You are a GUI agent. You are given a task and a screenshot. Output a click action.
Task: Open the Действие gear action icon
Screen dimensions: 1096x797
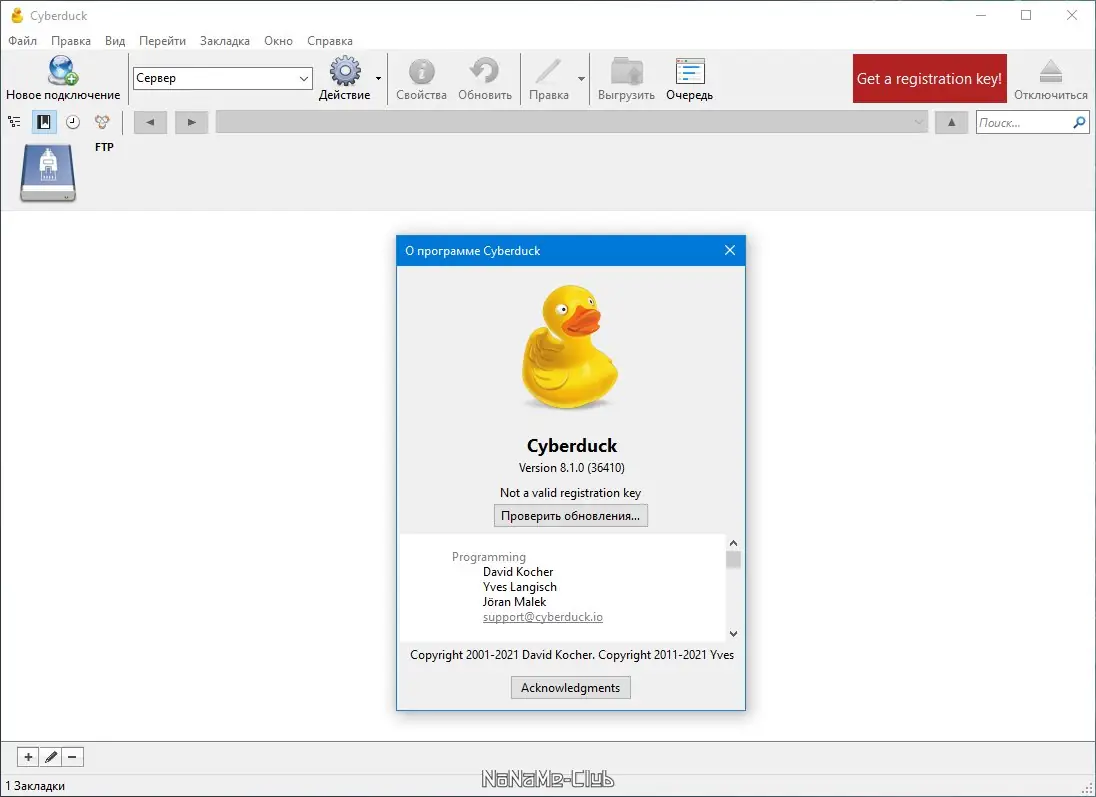point(345,71)
